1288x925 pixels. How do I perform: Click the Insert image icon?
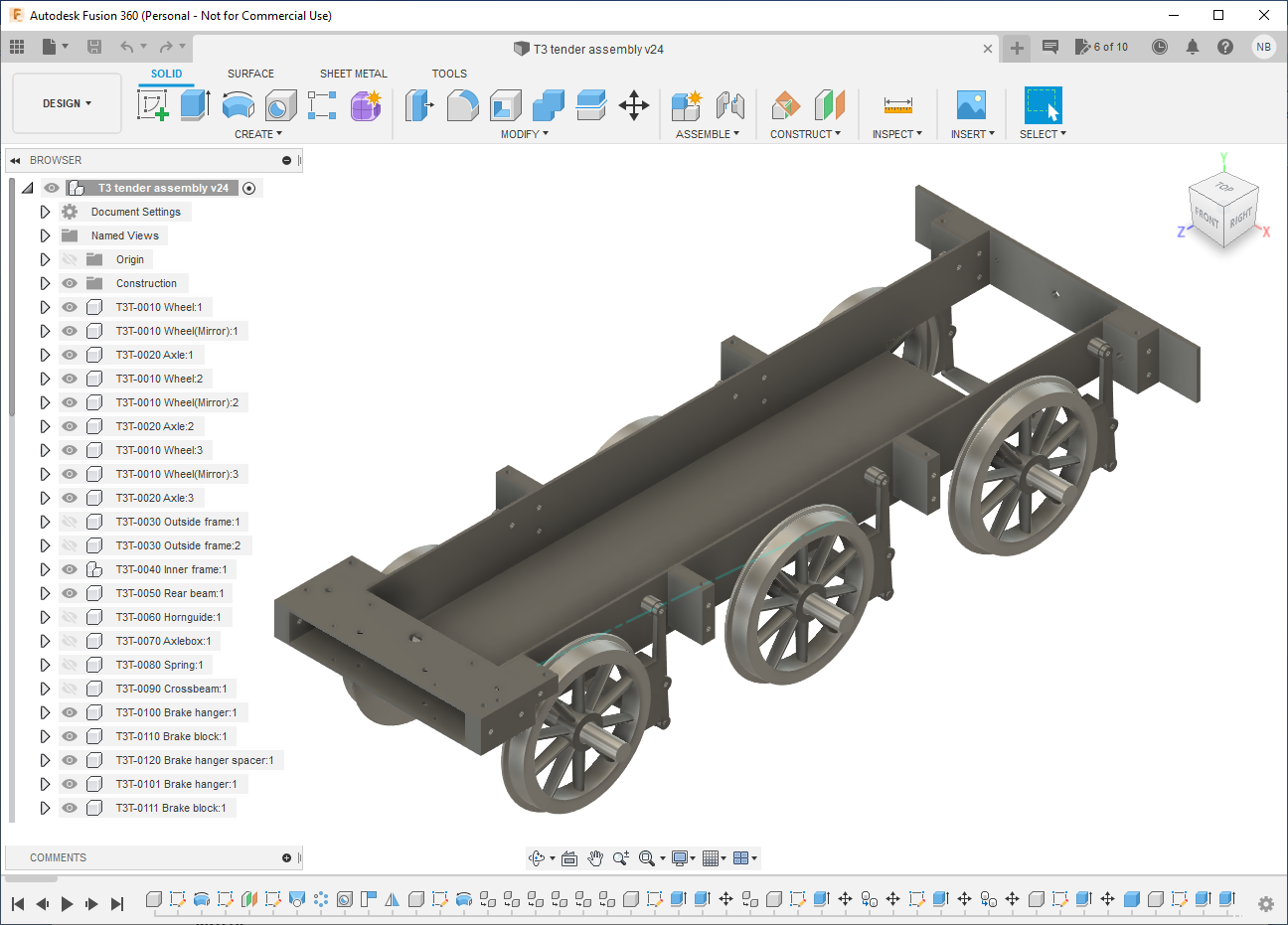(971, 105)
